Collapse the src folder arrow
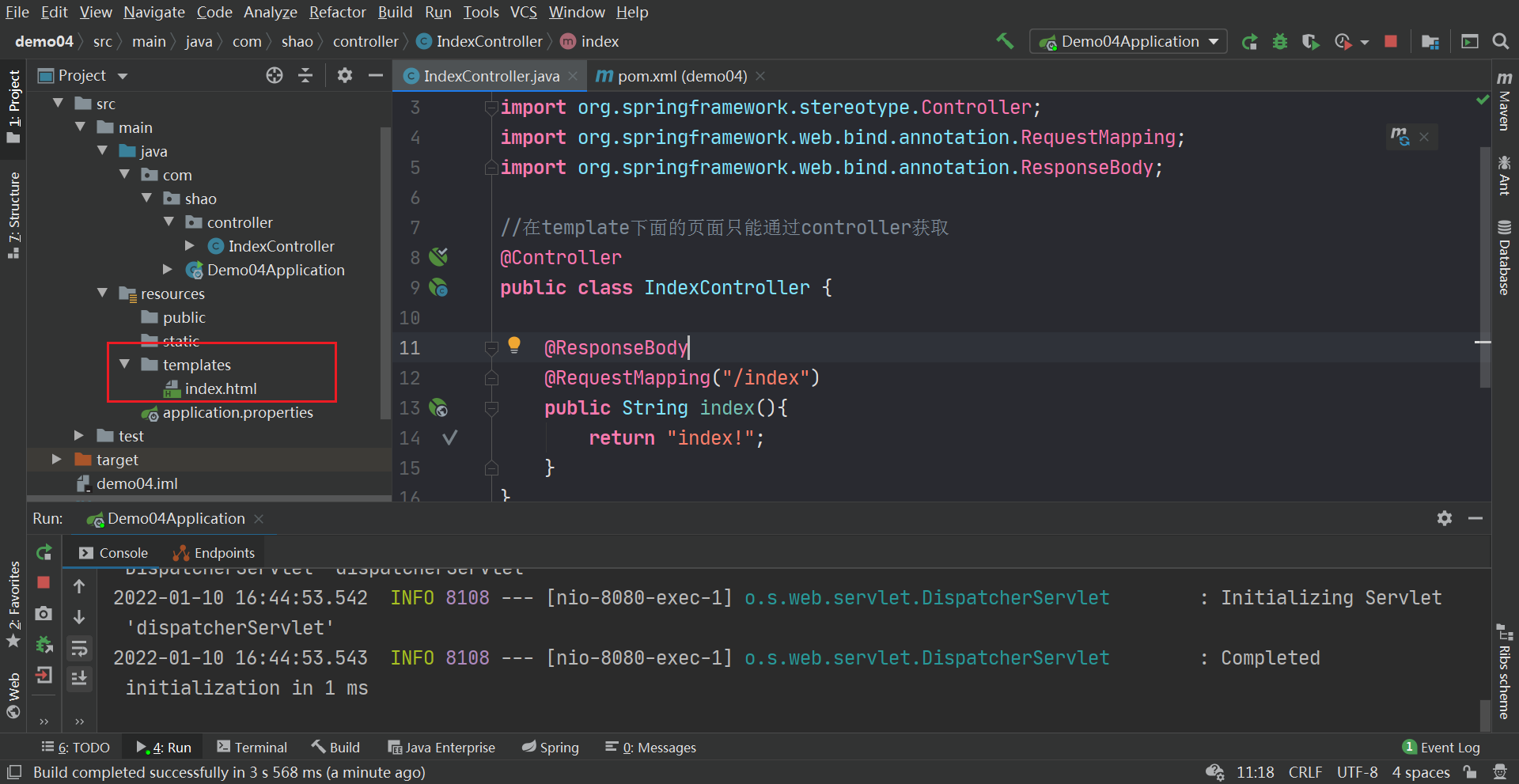Viewport: 1519px width, 784px height. [58, 103]
